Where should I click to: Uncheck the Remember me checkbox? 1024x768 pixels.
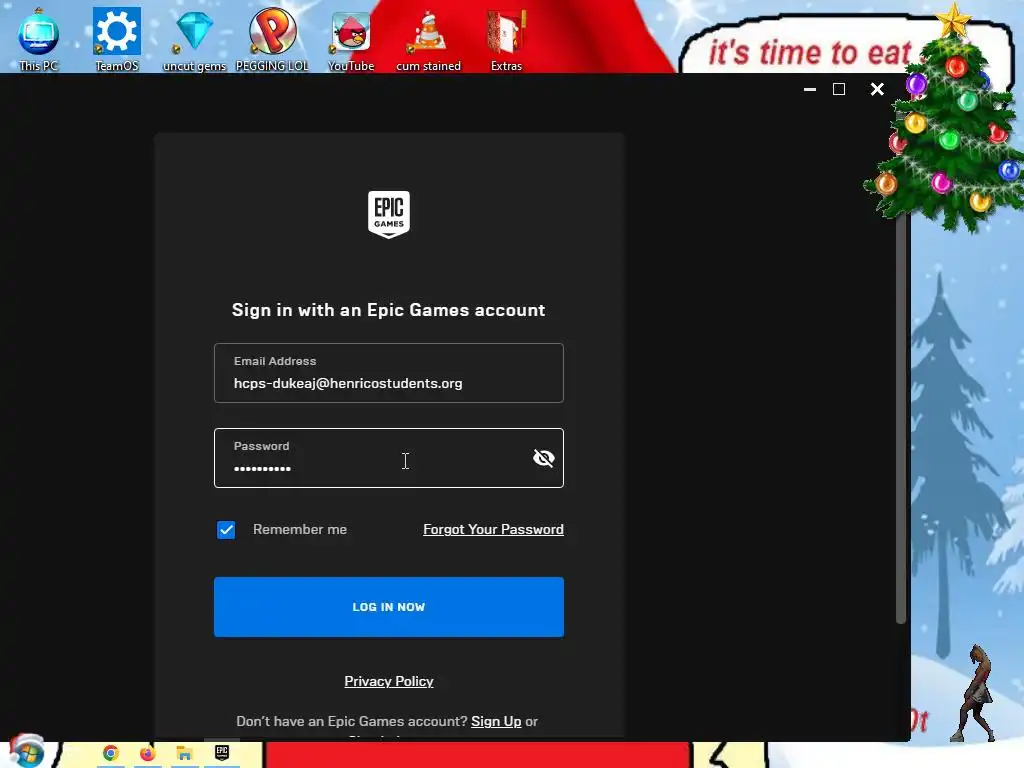tap(226, 530)
